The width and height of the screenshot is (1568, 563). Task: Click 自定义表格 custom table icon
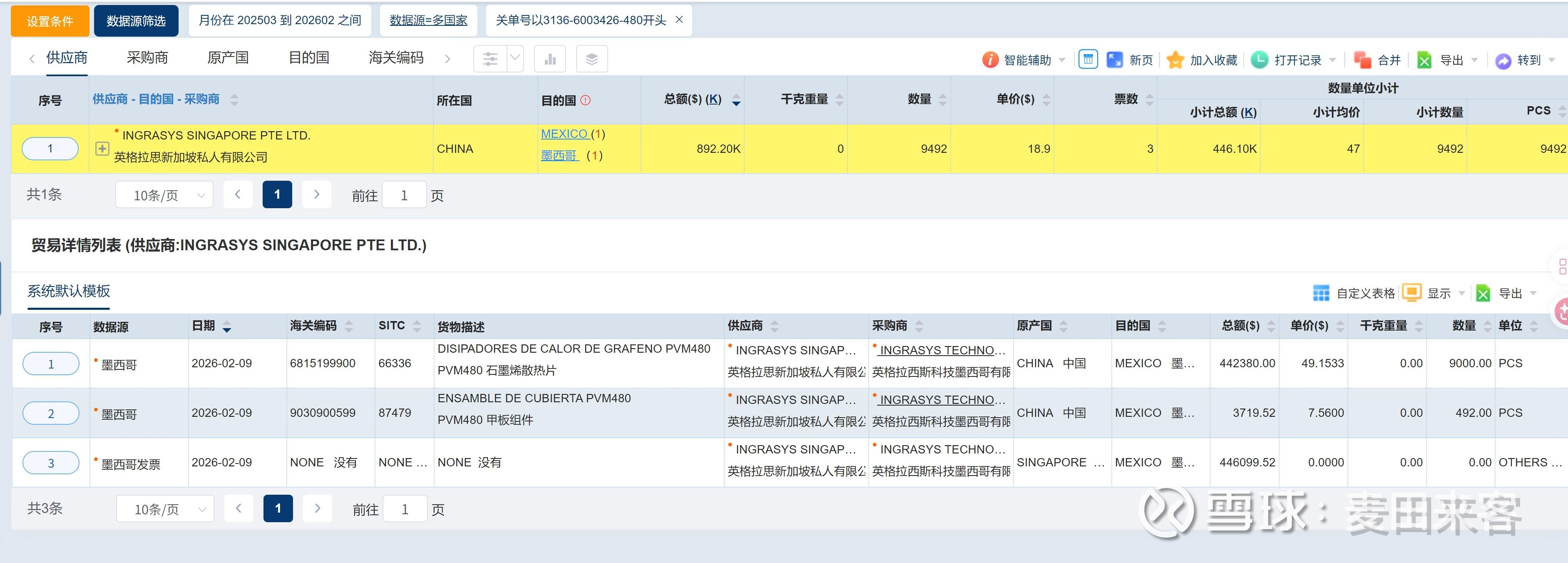point(1321,294)
